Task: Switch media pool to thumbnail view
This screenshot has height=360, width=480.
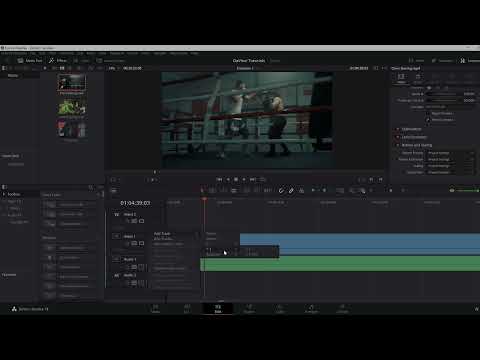Action: 62,68
